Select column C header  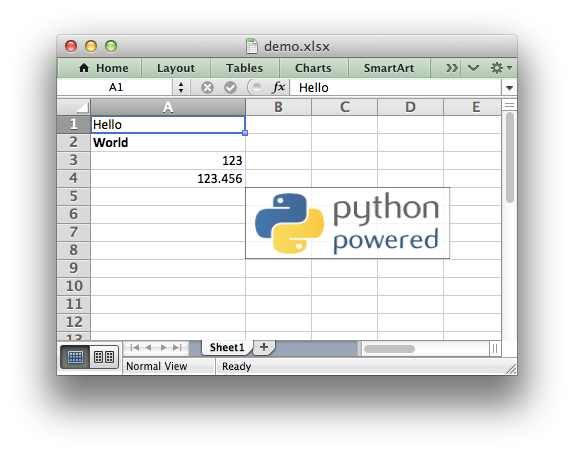[x=344, y=107]
